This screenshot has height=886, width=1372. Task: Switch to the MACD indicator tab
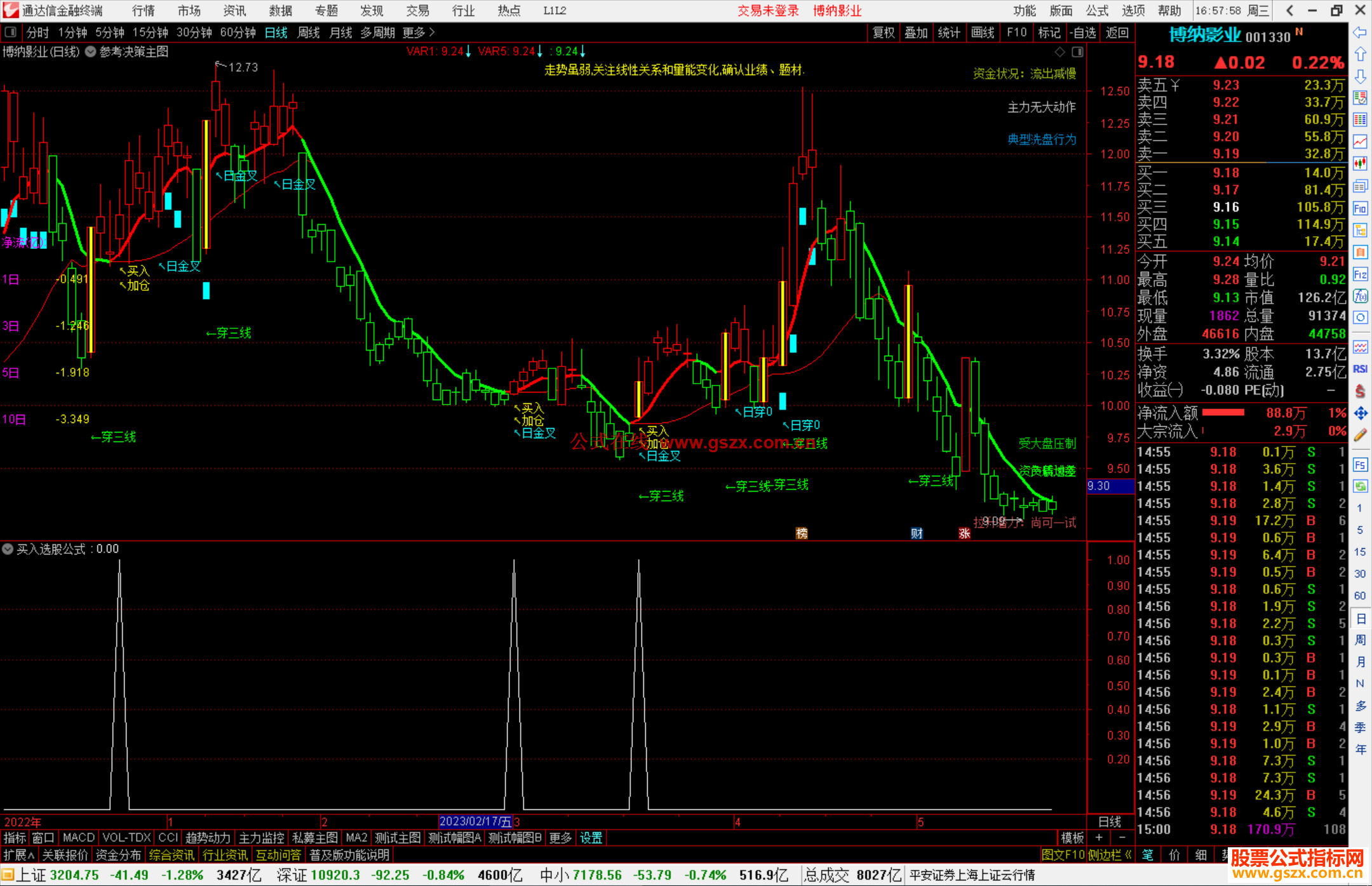(79, 838)
